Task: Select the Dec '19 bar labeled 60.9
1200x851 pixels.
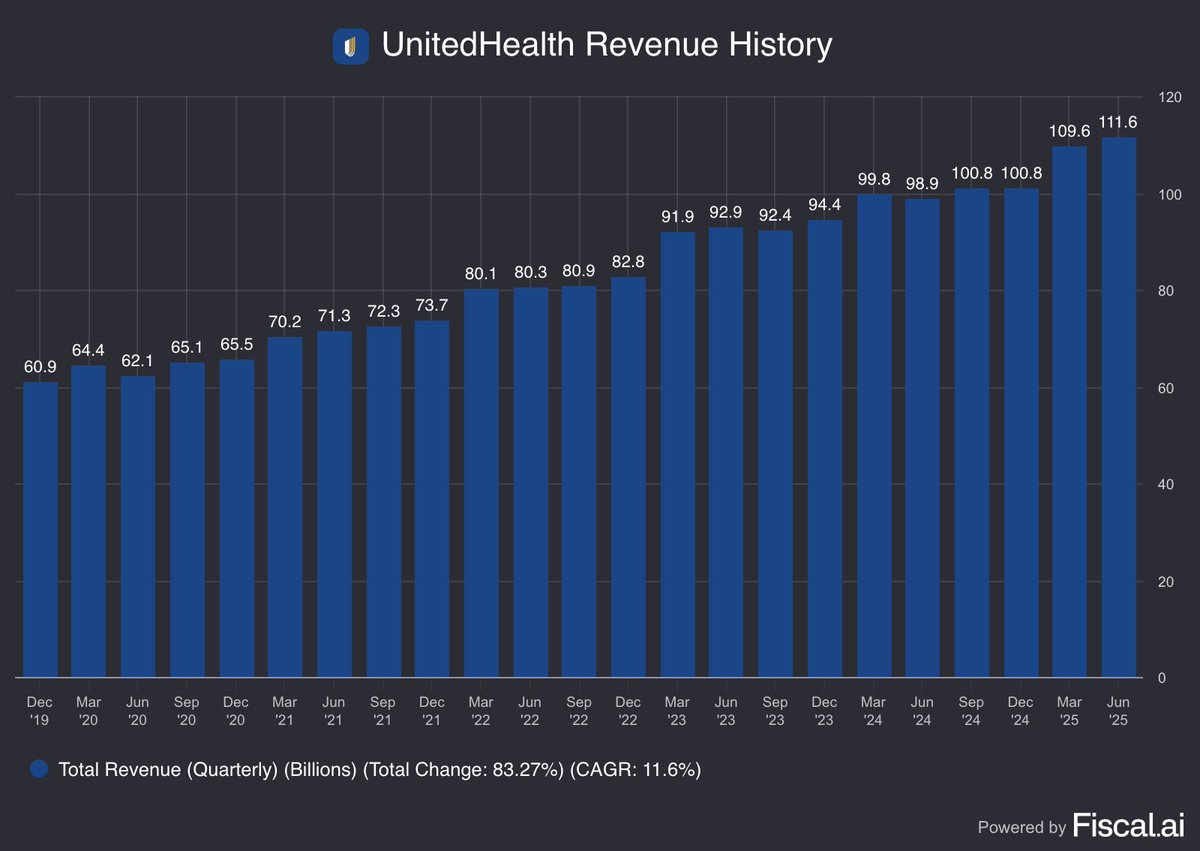Action: click(x=40, y=529)
